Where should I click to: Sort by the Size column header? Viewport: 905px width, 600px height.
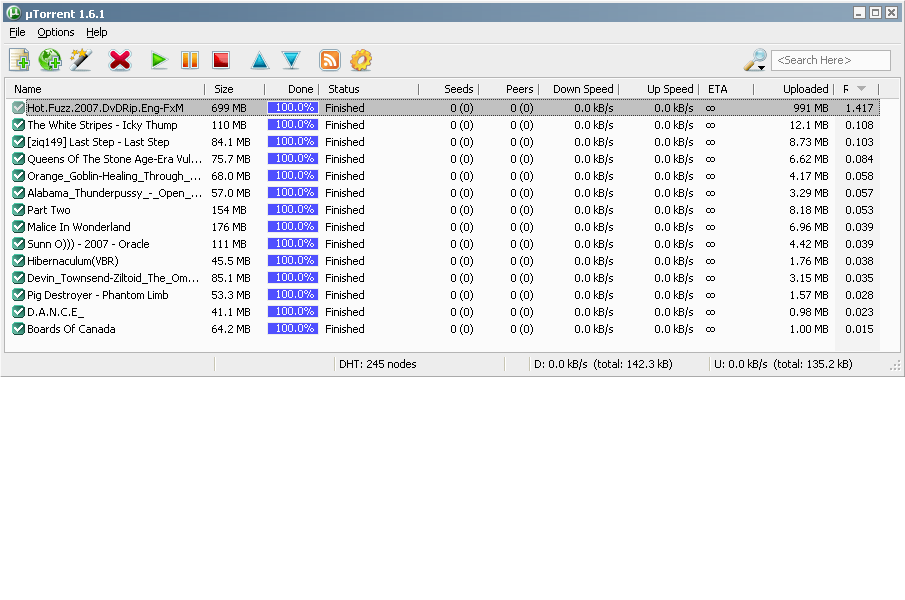235,89
